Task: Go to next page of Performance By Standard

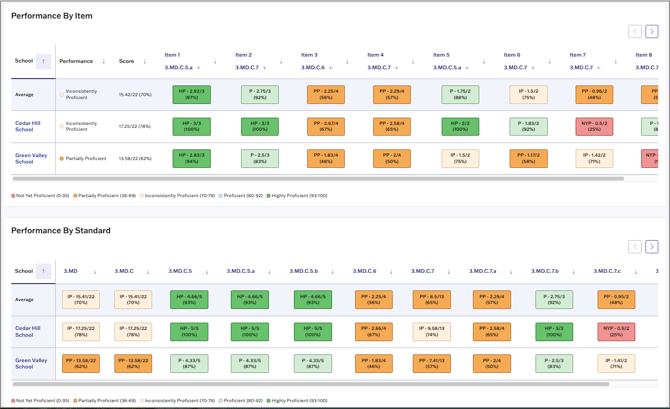Action: [651, 247]
